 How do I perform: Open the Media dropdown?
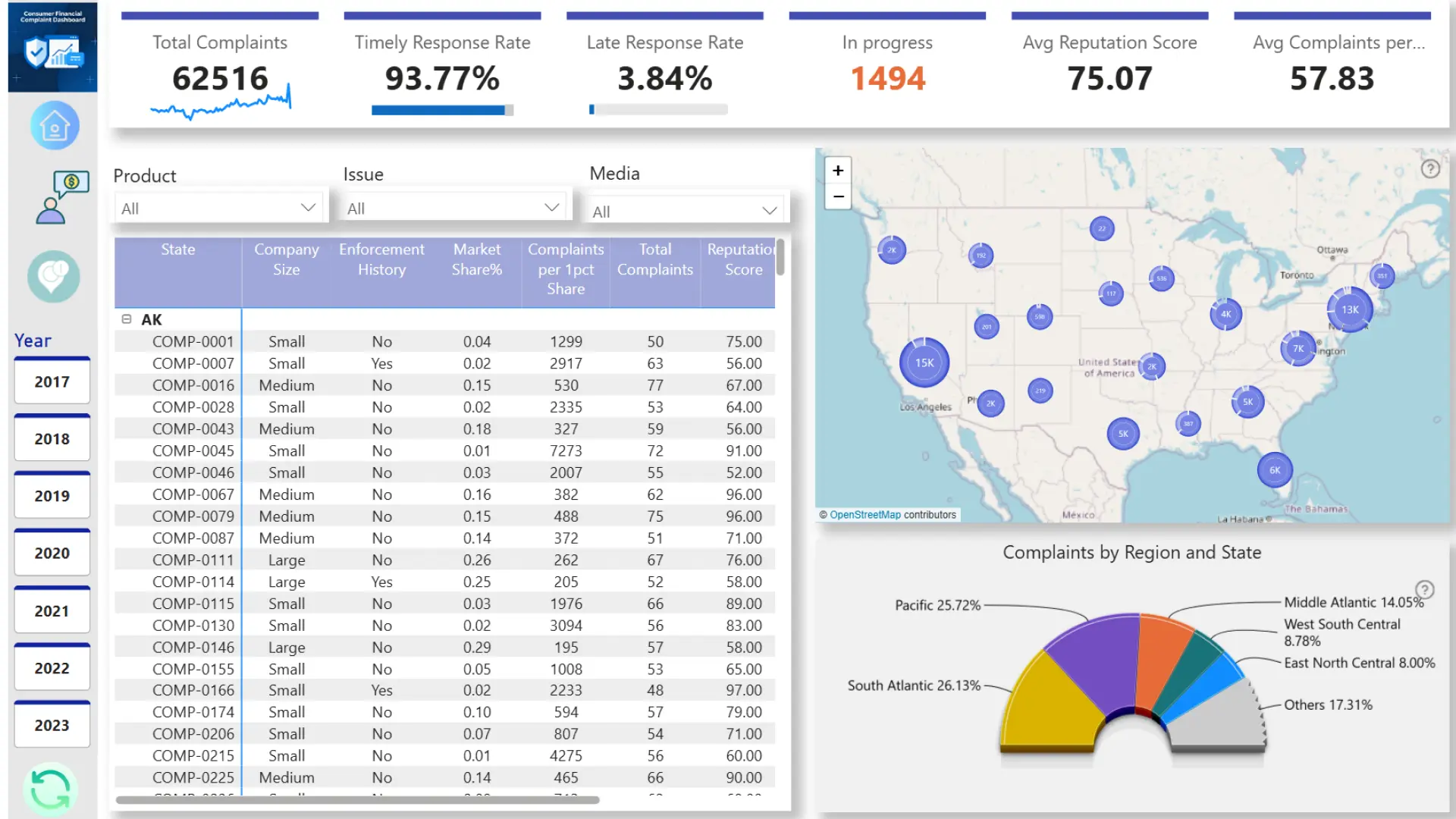pos(685,212)
